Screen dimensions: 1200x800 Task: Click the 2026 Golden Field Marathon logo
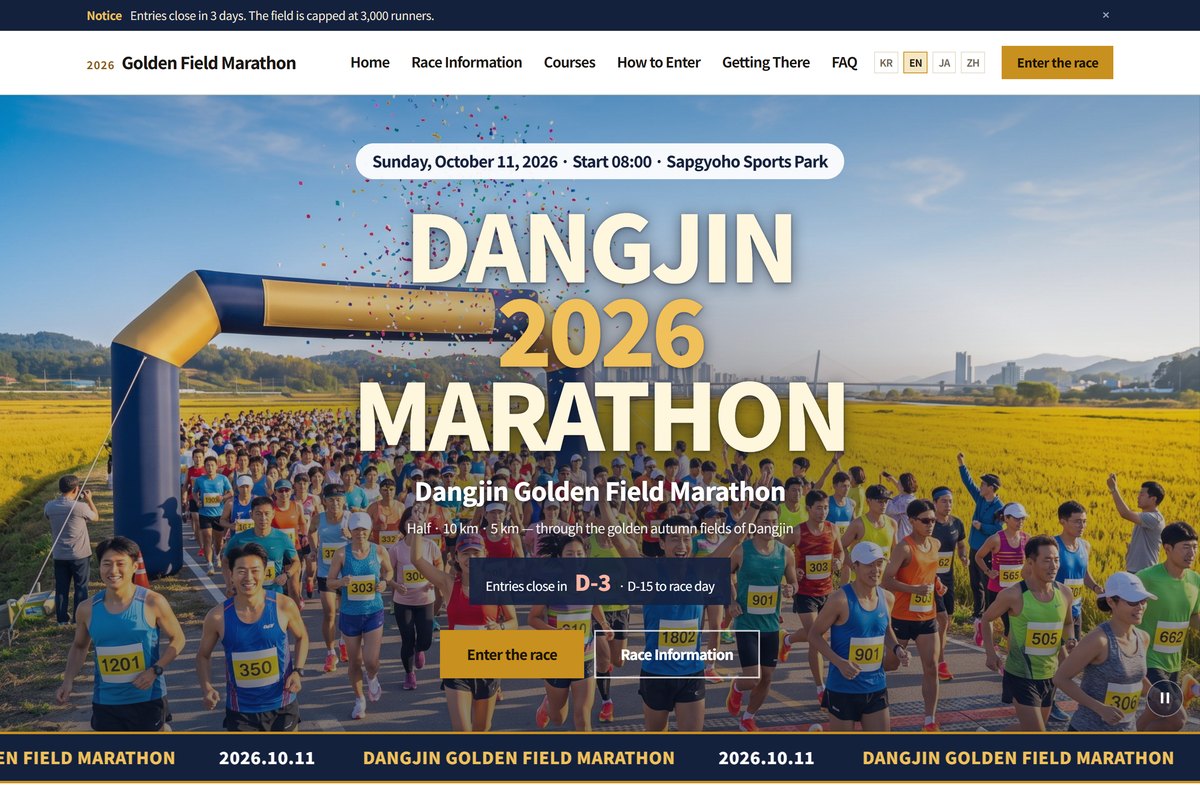(x=191, y=63)
